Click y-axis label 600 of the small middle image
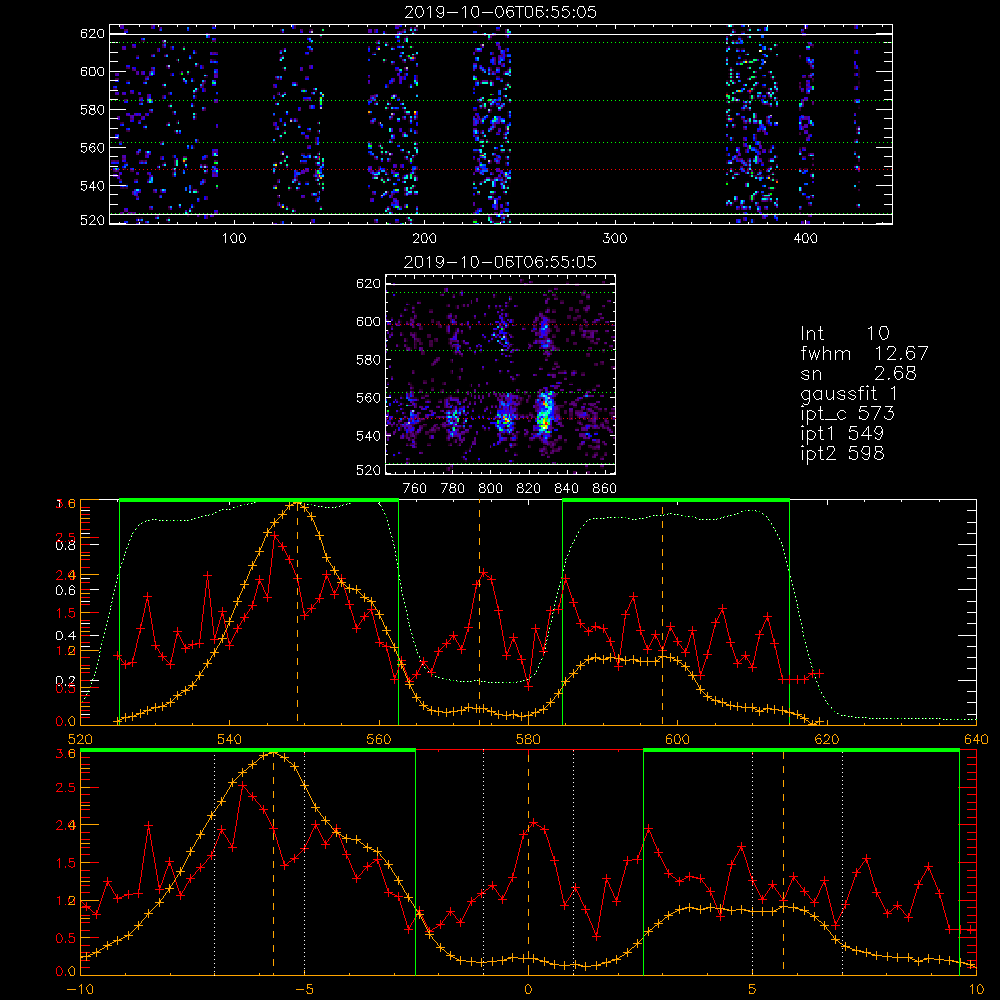This screenshot has width=1000, height=1000. click(x=368, y=321)
